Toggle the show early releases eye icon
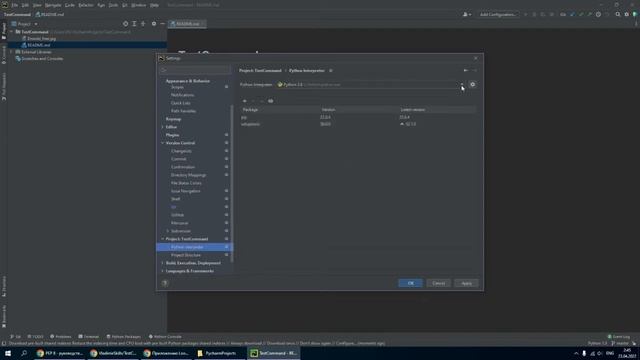The image size is (640, 360). (270, 101)
